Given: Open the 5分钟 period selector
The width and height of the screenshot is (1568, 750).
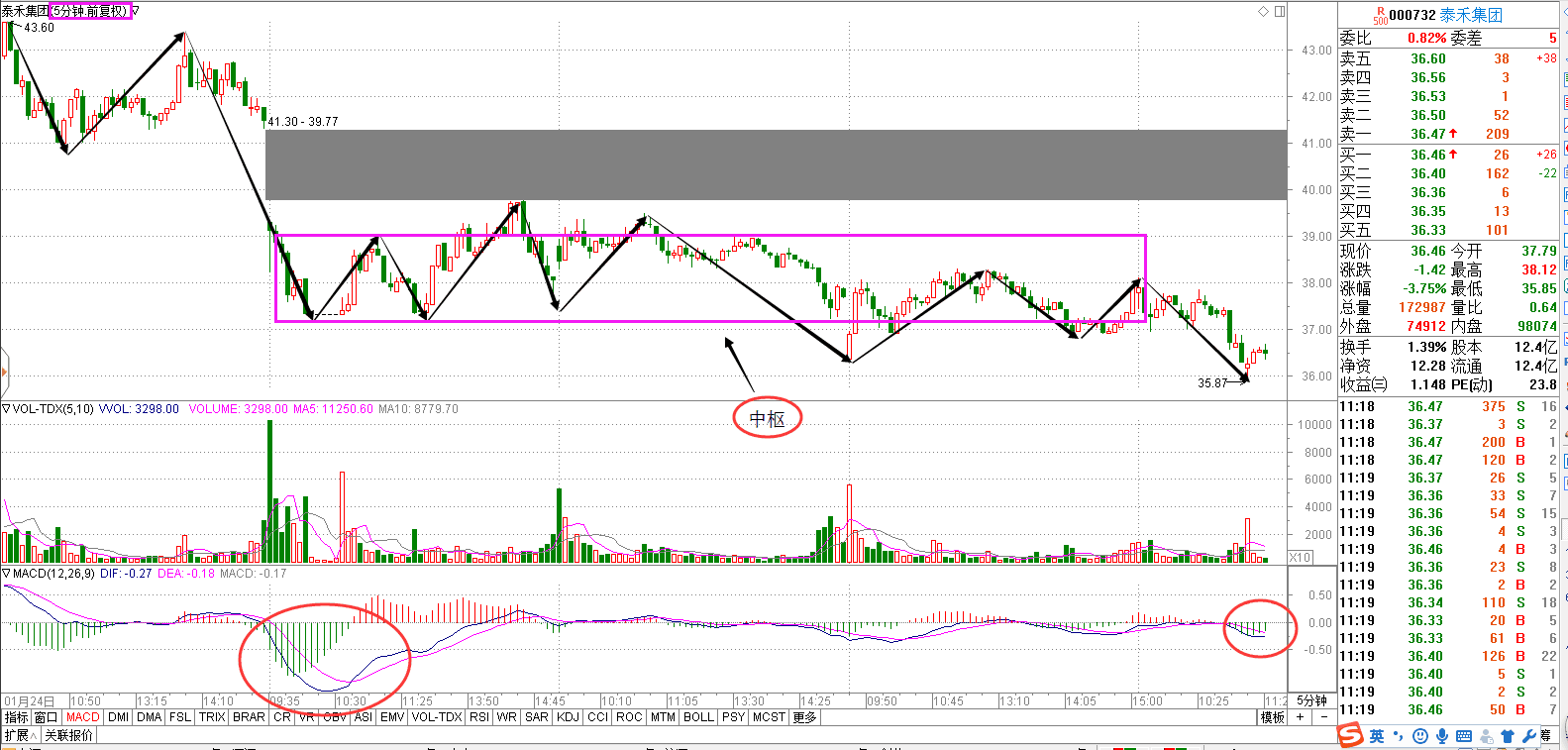Looking at the screenshot, I should click(1312, 700).
